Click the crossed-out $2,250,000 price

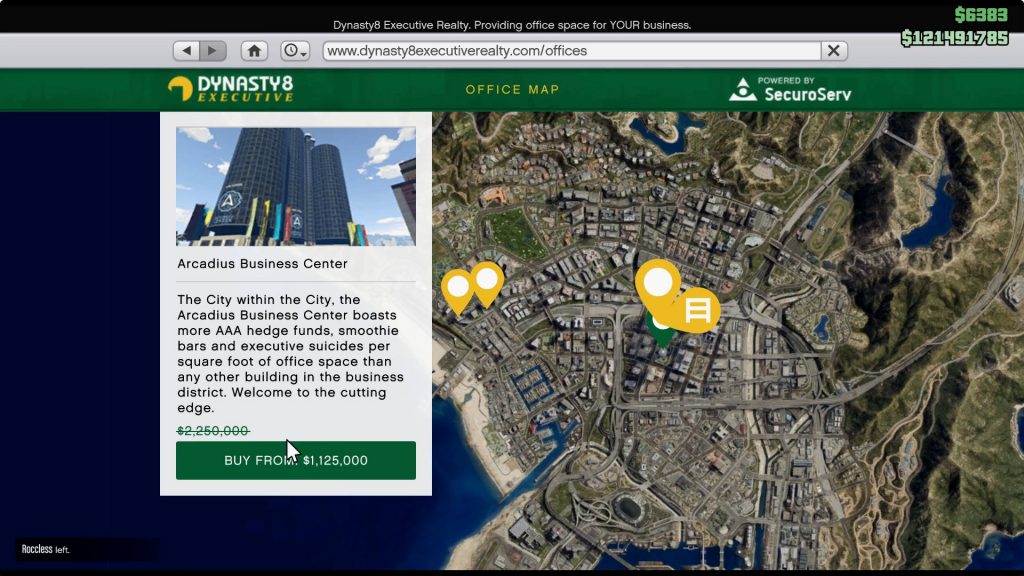(x=213, y=431)
